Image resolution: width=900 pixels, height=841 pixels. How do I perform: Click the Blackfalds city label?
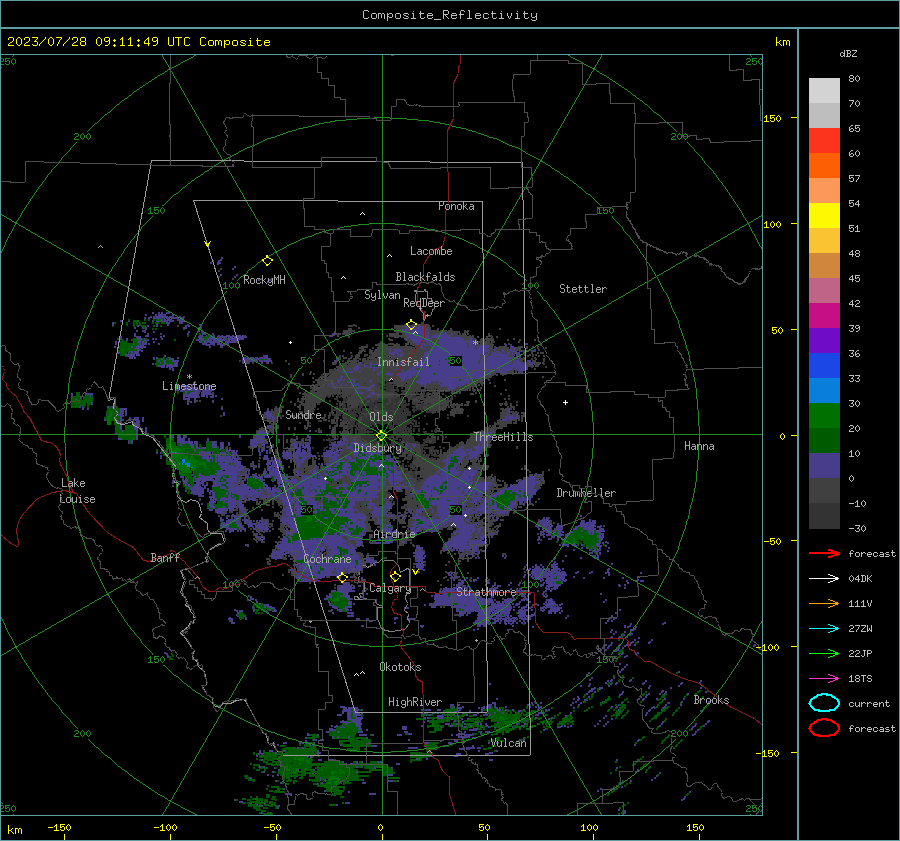click(x=425, y=277)
